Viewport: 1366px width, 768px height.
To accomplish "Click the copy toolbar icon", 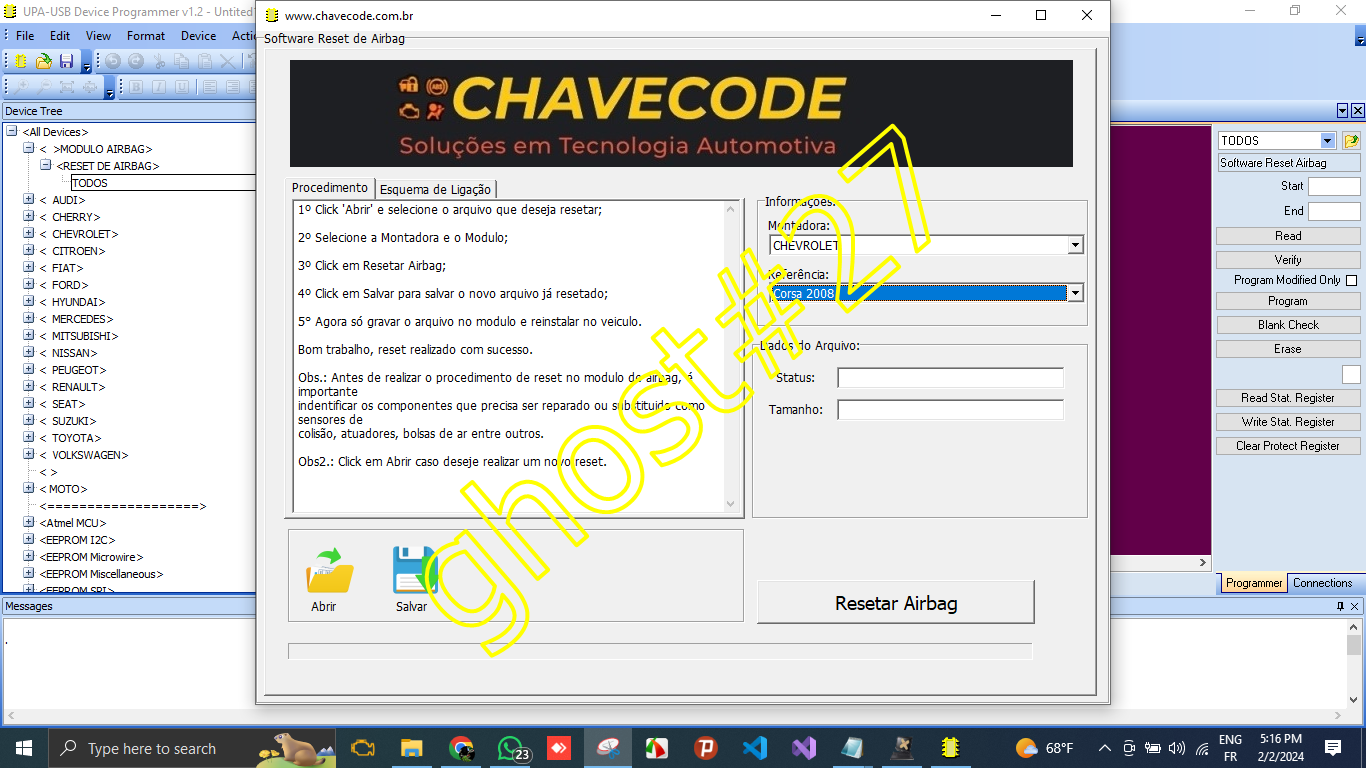I will [182, 62].
